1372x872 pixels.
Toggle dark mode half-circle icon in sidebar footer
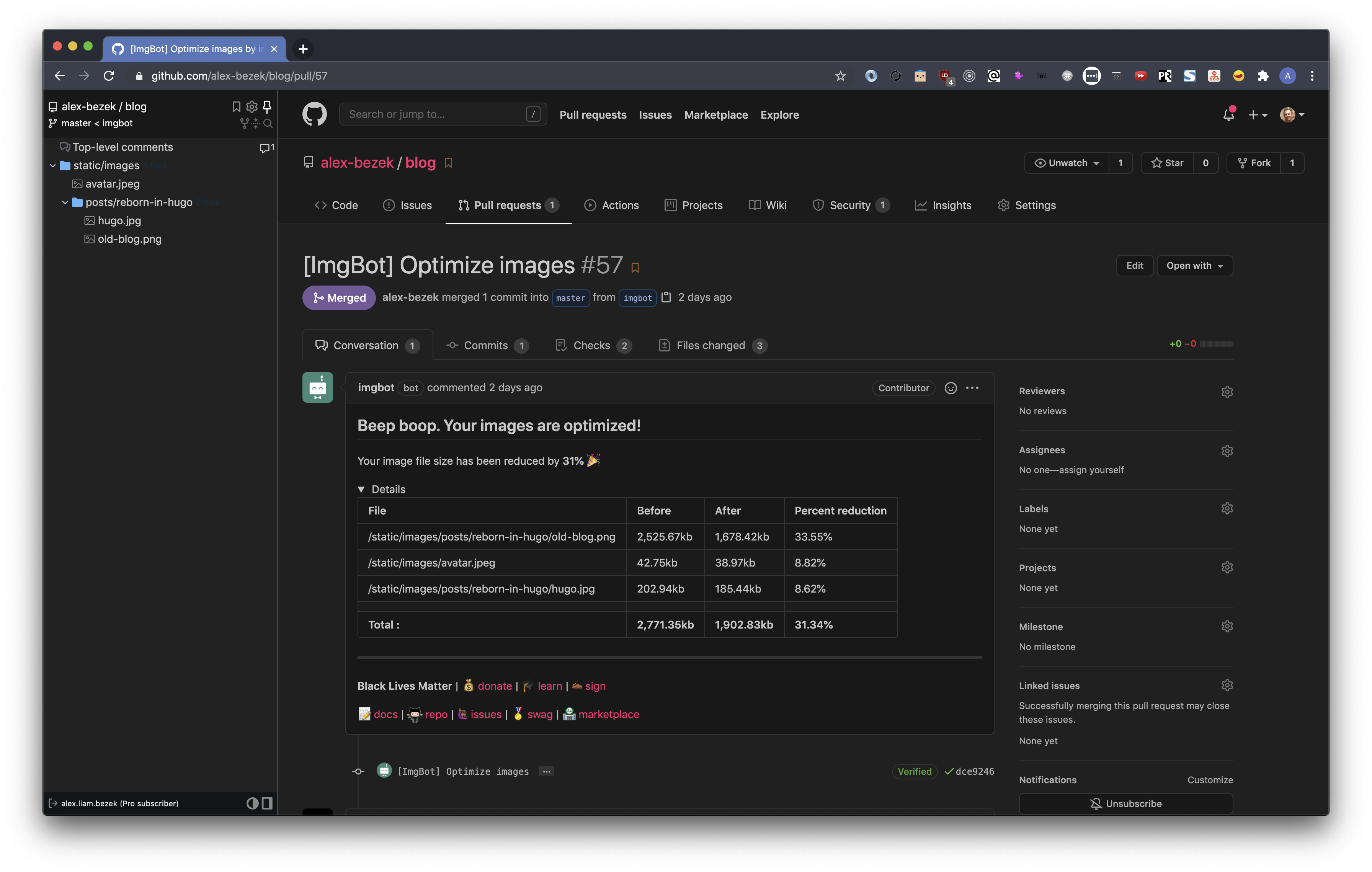pos(252,803)
